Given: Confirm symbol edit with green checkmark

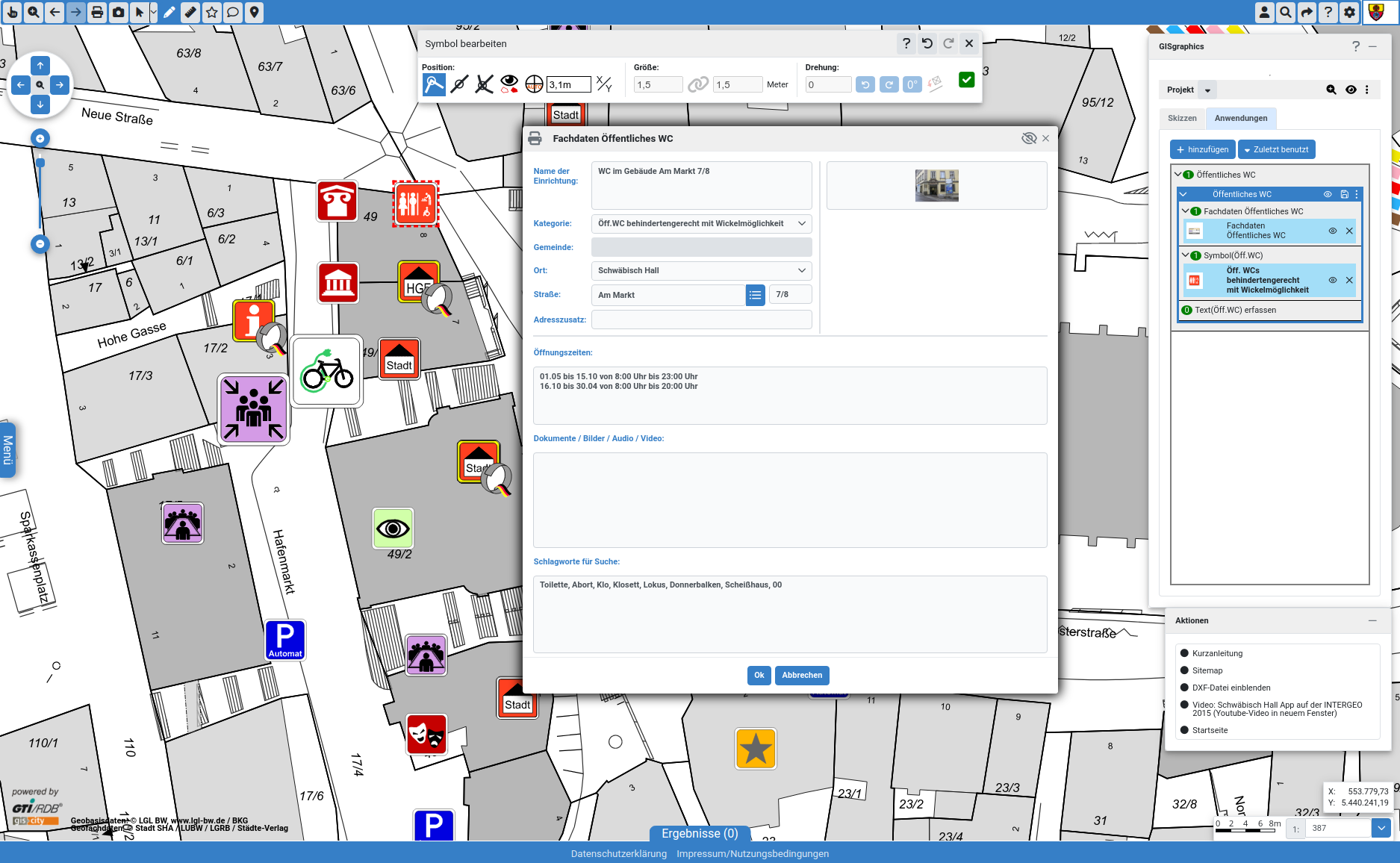Looking at the screenshot, I should (966, 80).
